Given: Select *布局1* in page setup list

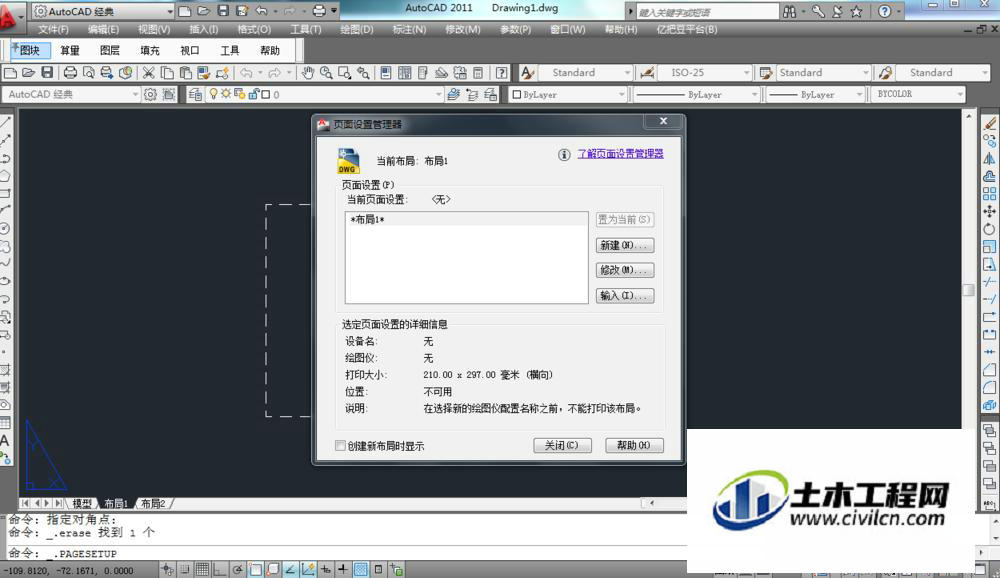Looking at the screenshot, I should coord(466,219).
